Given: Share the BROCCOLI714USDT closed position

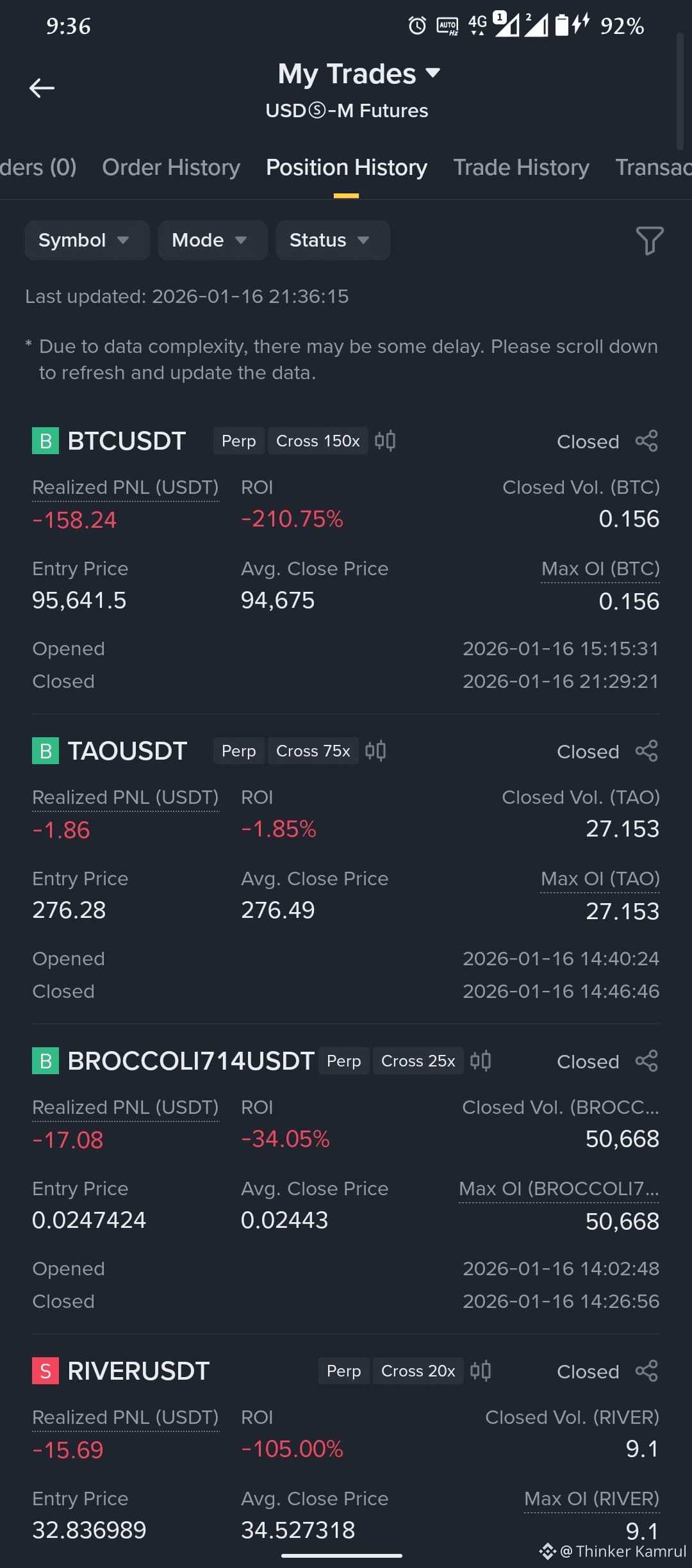Looking at the screenshot, I should tap(647, 1061).
